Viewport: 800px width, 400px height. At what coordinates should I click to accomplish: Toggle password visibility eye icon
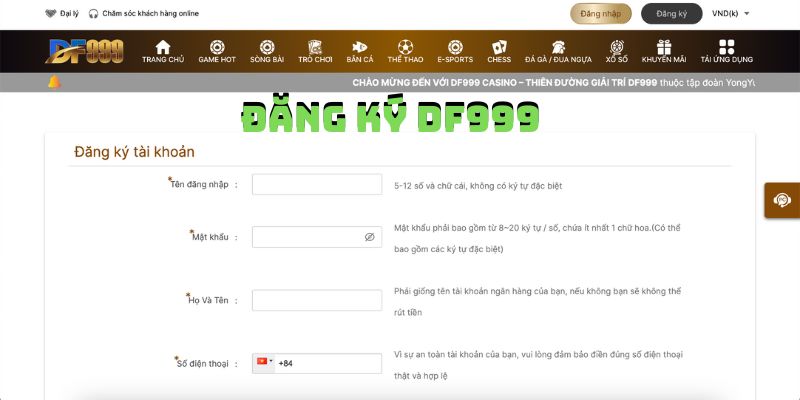pyautogui.click(x=369, y=237)
